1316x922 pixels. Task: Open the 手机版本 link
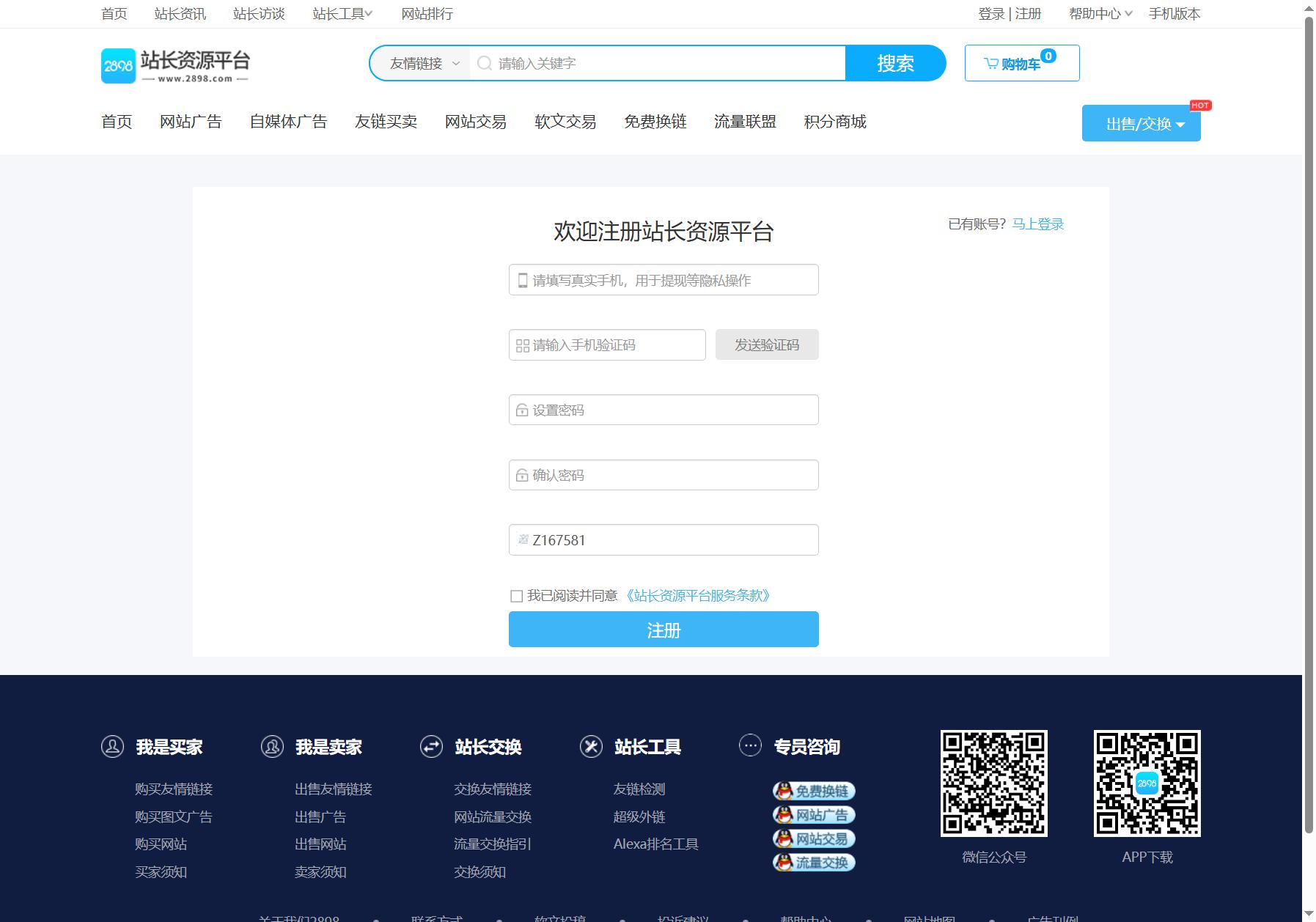(x=1175, y=14)
